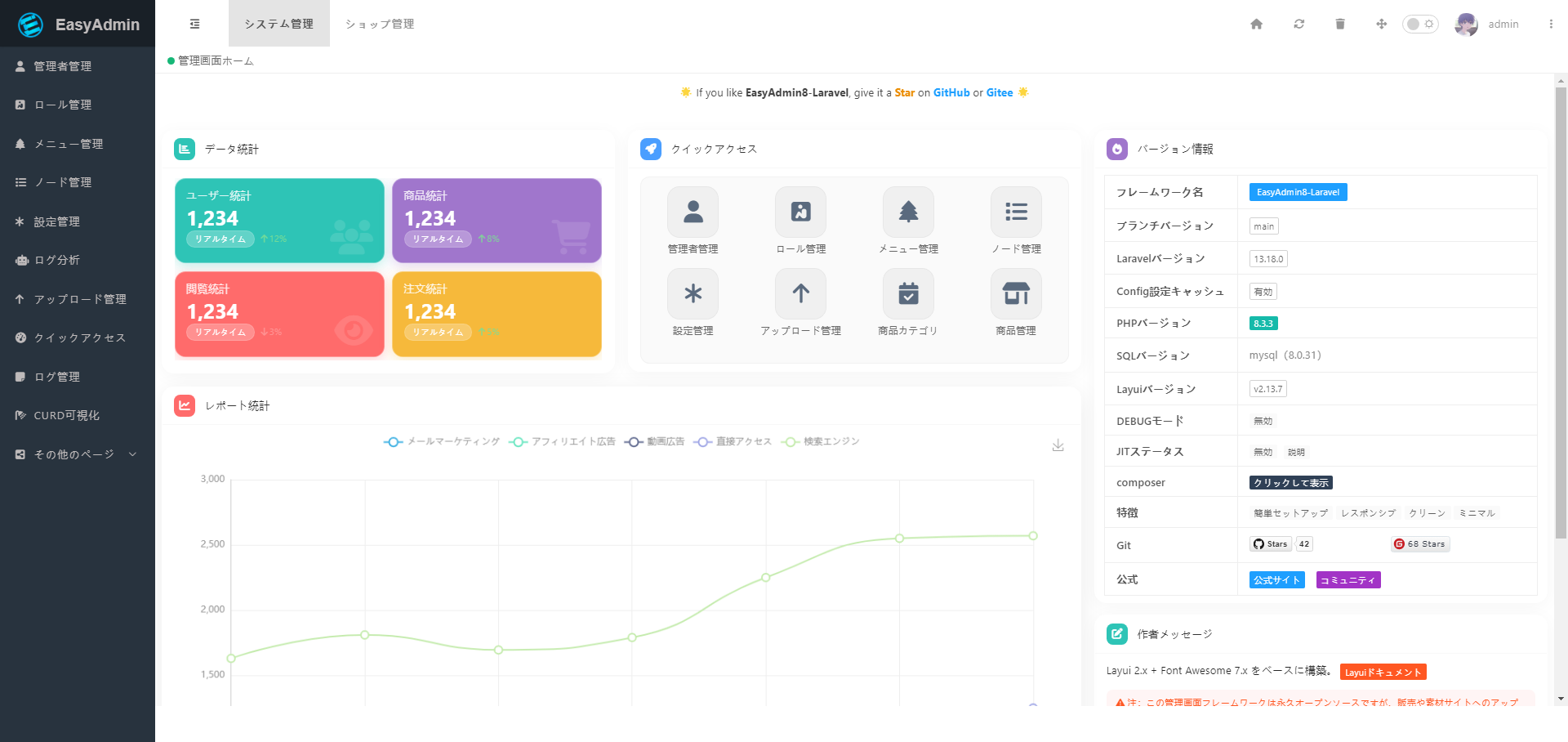Click クリックして表示 composer button

tap(1290, 483)
